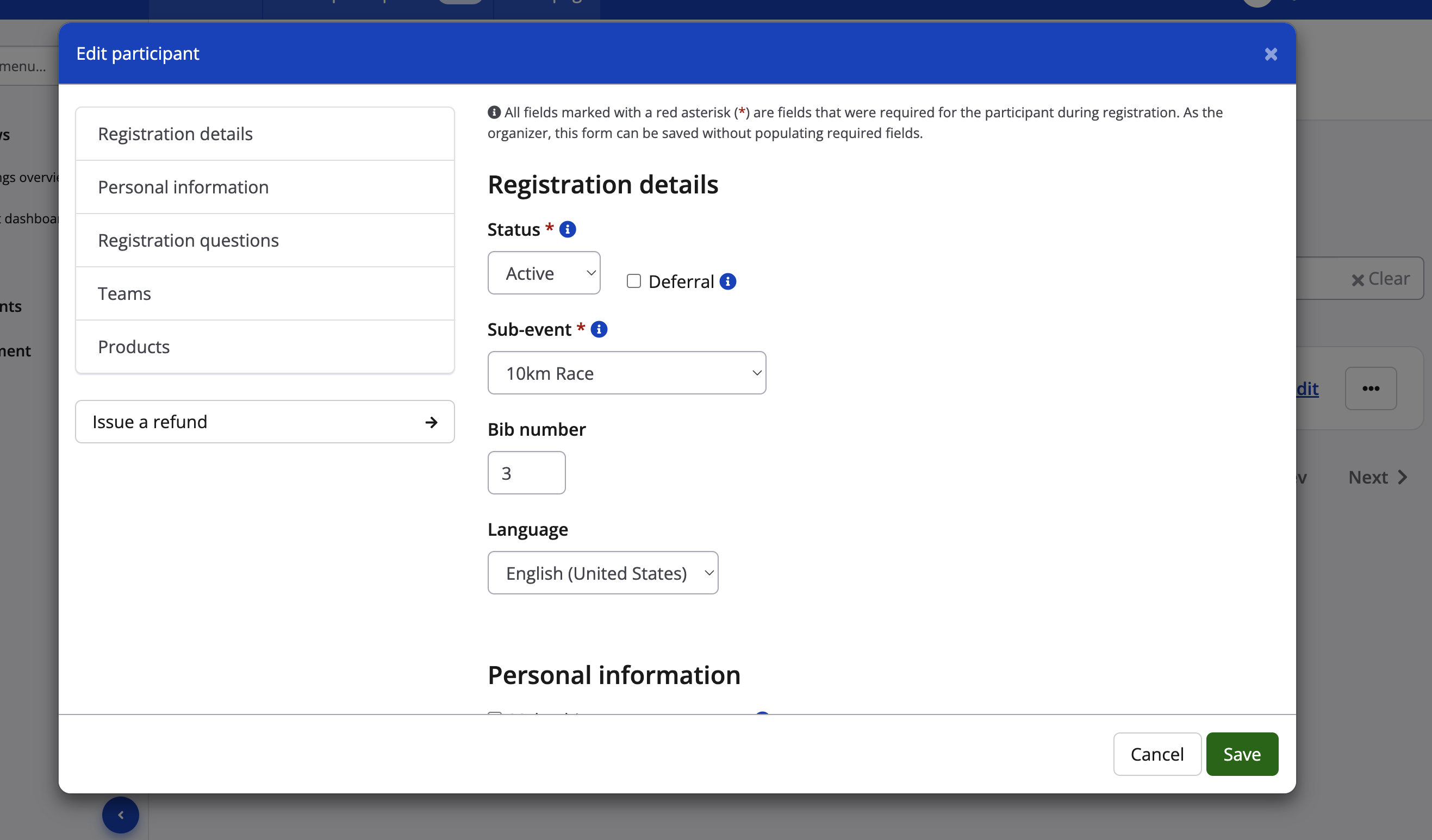Click the Status info icon

click(x=567, y=229)
